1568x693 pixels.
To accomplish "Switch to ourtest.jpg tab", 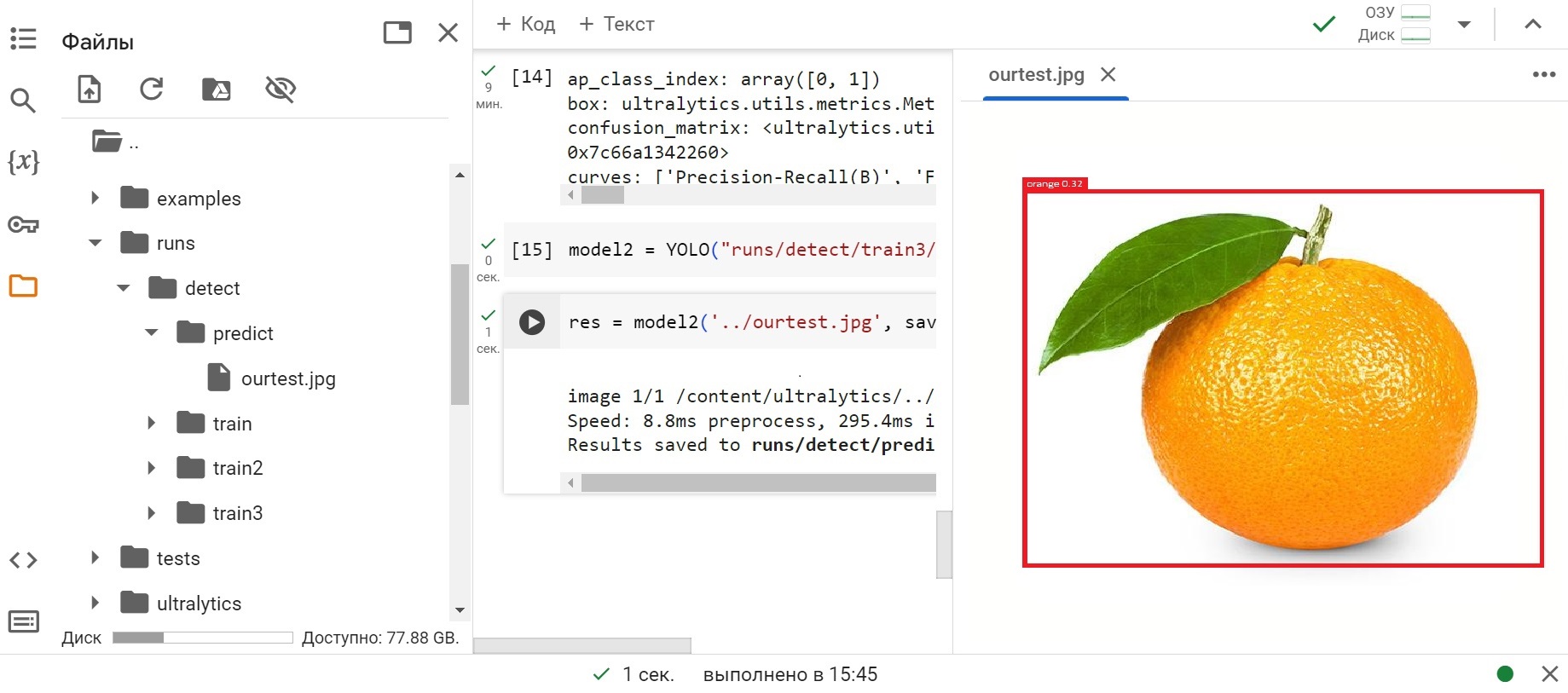I will (1036, 75).
